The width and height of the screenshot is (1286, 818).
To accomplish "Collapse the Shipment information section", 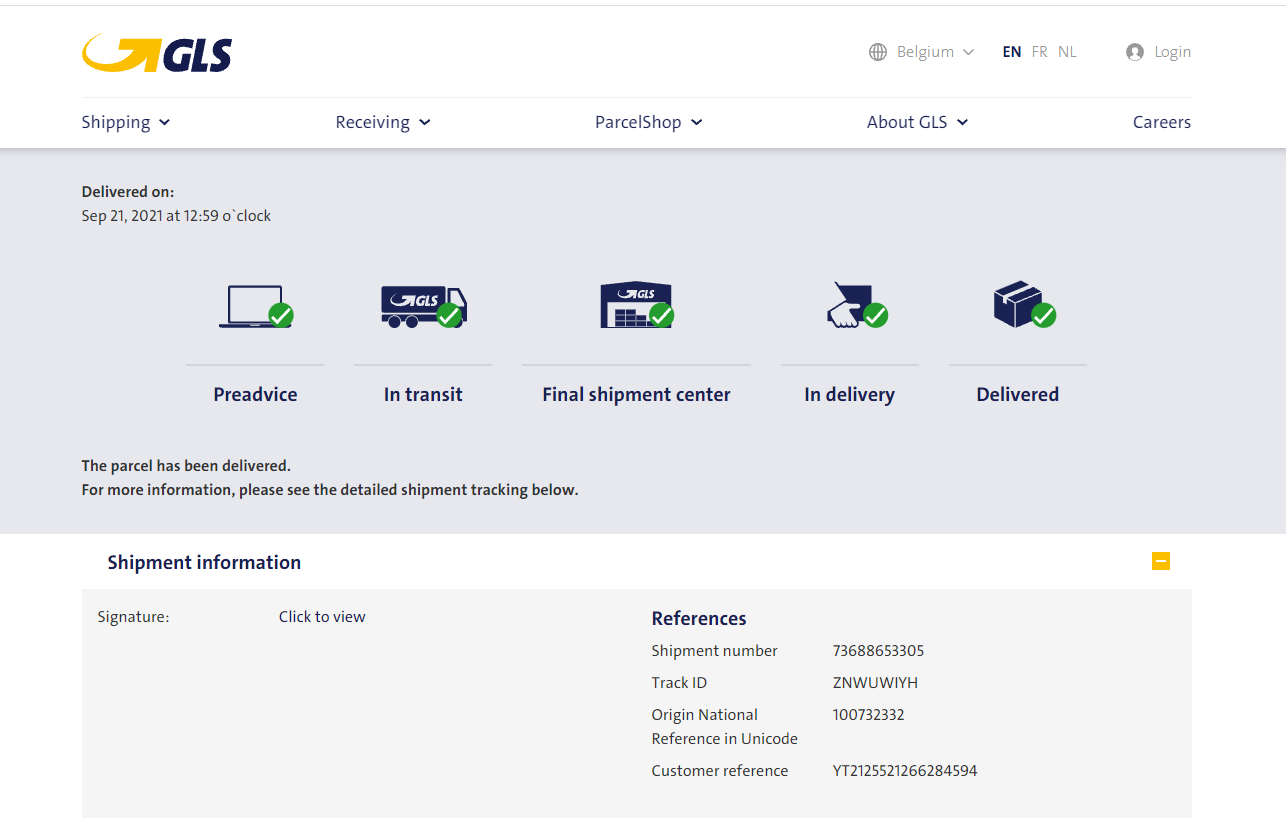I will (x=1160, y=561).
